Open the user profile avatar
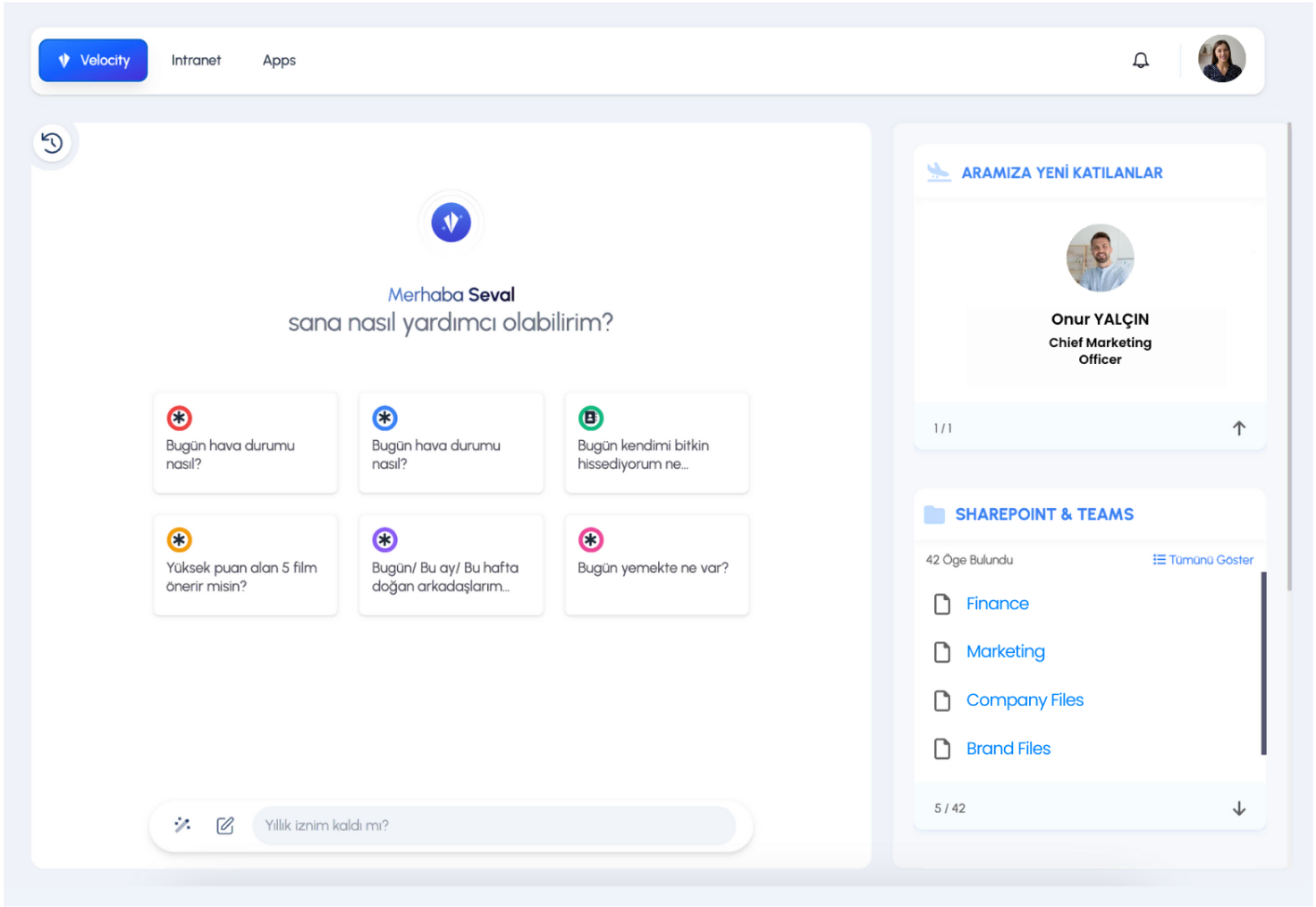Screen dimensions: 1316x907 click(1221, 59)
